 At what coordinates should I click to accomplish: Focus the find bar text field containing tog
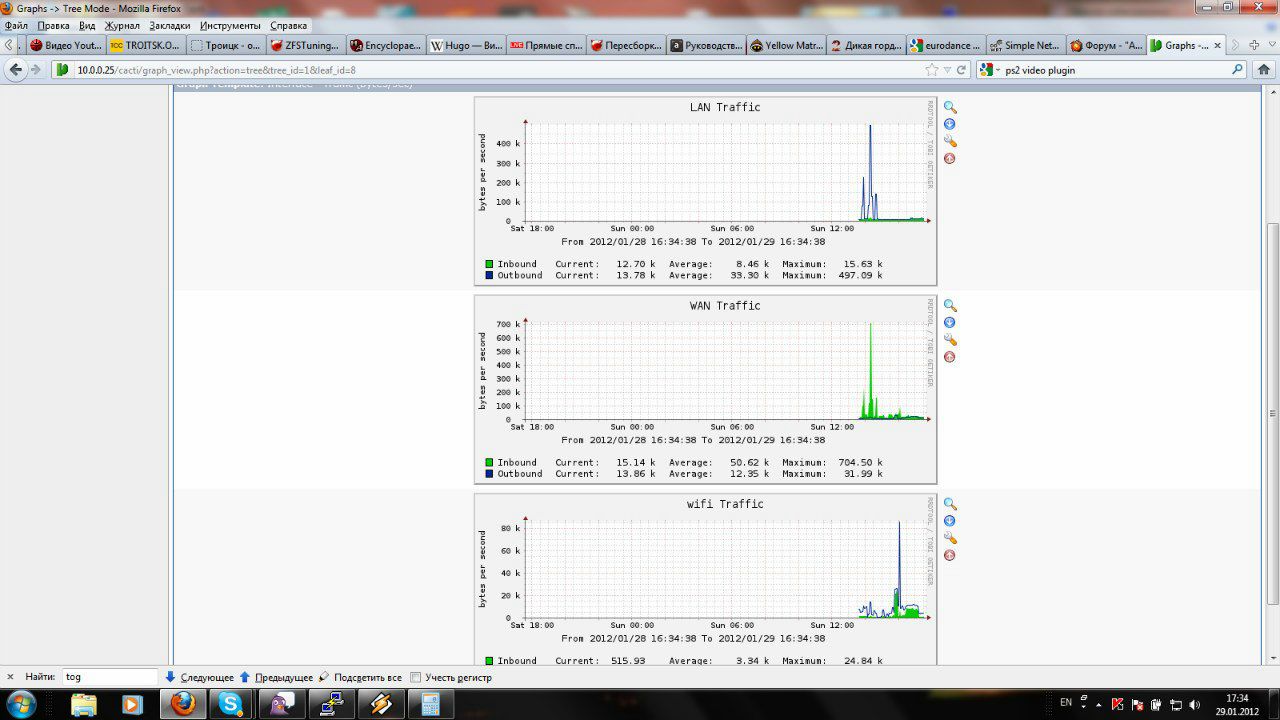pos(110,677)
